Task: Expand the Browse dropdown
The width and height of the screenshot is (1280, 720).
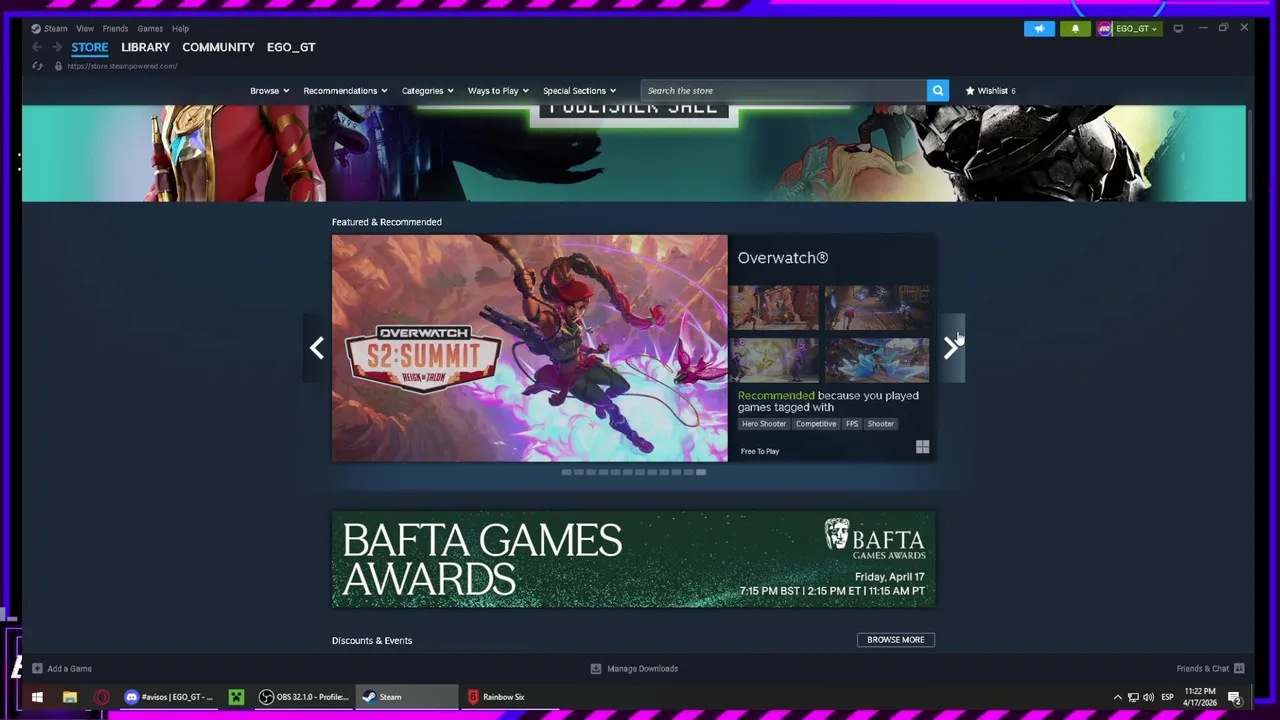Action: pos(270,91)
